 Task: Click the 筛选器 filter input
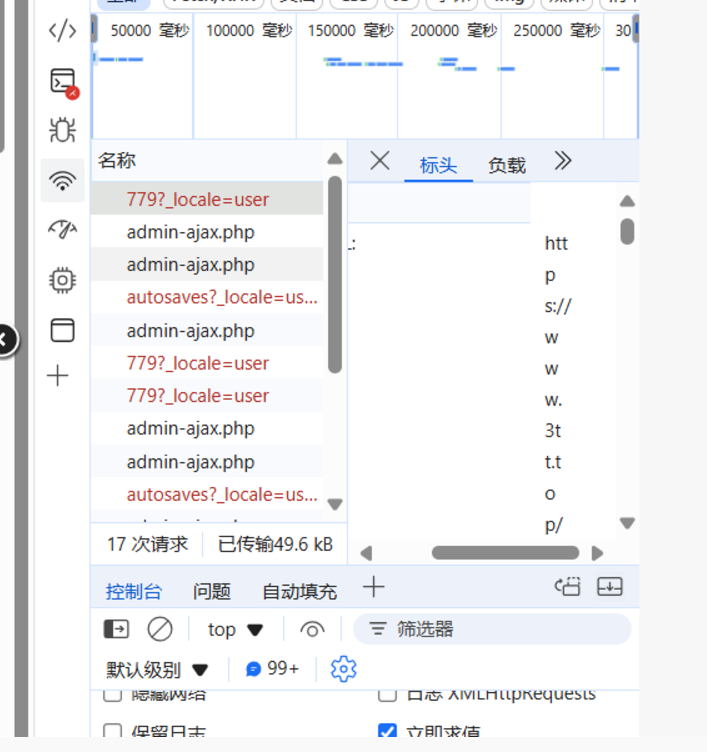492,629
